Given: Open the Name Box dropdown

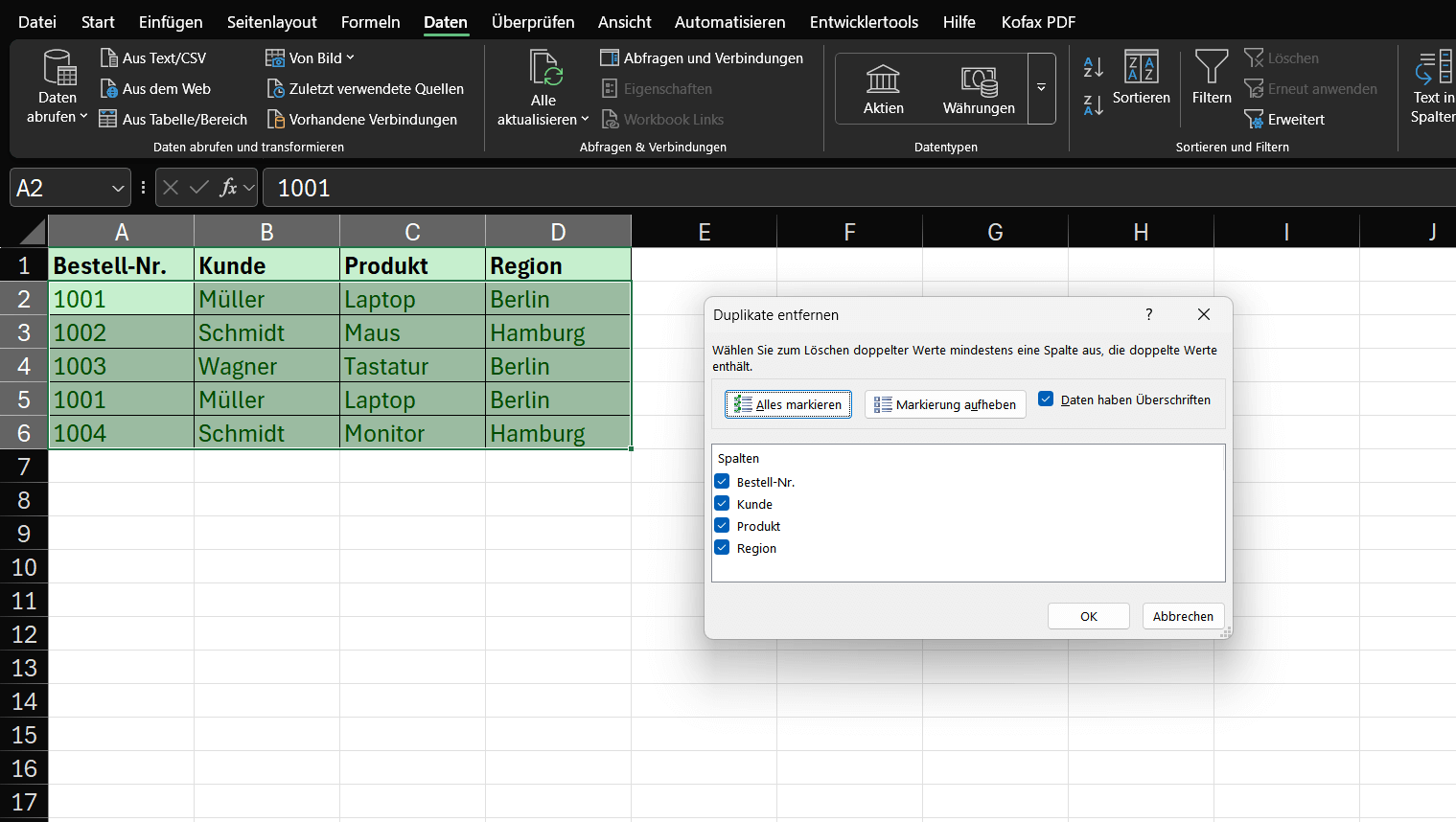Looking at the screenshot, I should tap(117, 188).
